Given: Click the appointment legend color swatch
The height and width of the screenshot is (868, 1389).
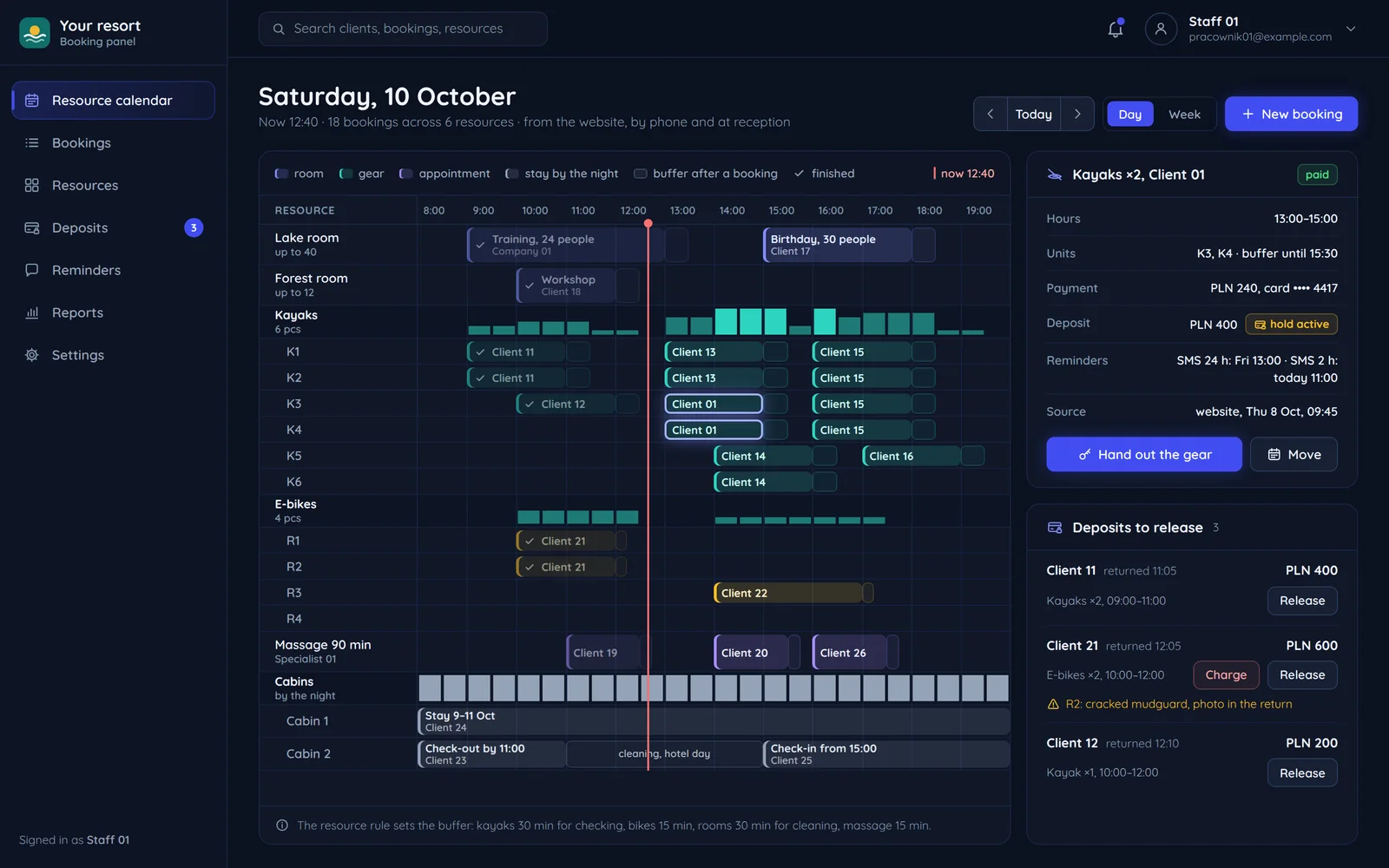Looking at the screenshot, I should click(x=405, y=174).
